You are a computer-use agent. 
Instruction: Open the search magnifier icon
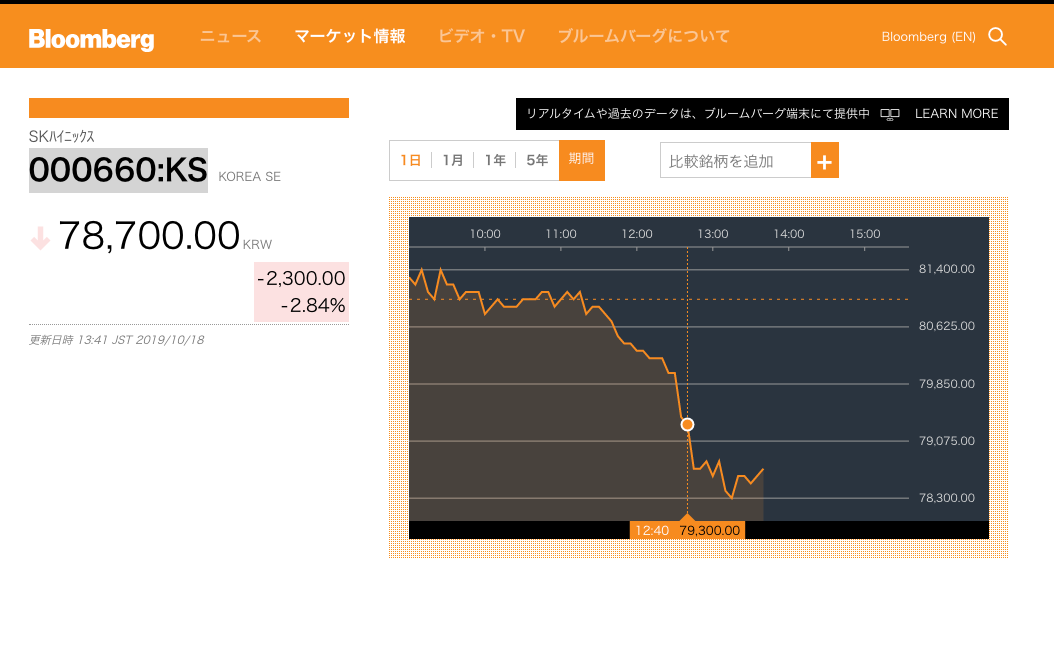pos(997,37)
